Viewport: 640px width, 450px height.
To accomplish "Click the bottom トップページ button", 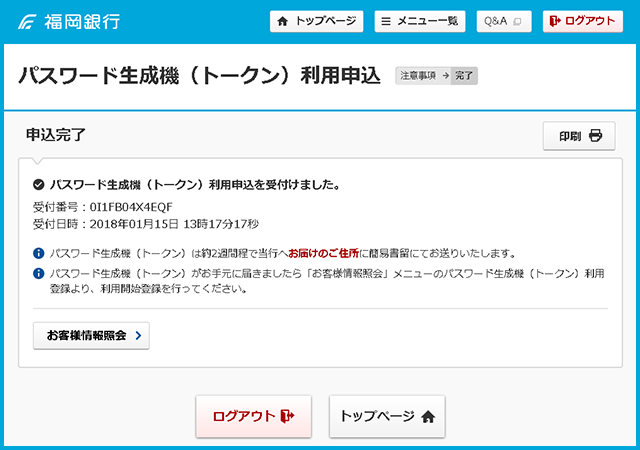I will pos(387,416).
